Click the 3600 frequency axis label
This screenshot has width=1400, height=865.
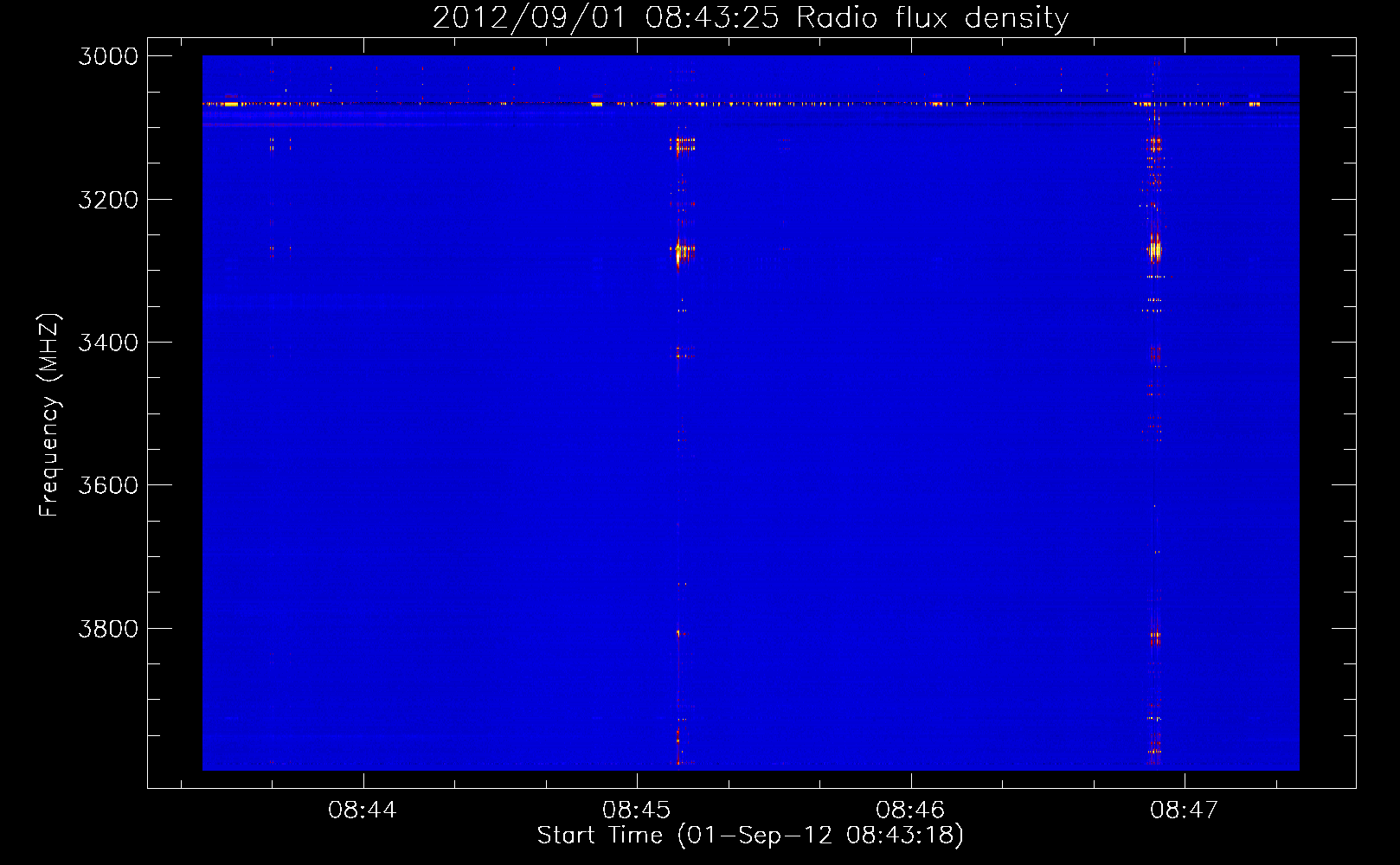[x=108, y=485]
